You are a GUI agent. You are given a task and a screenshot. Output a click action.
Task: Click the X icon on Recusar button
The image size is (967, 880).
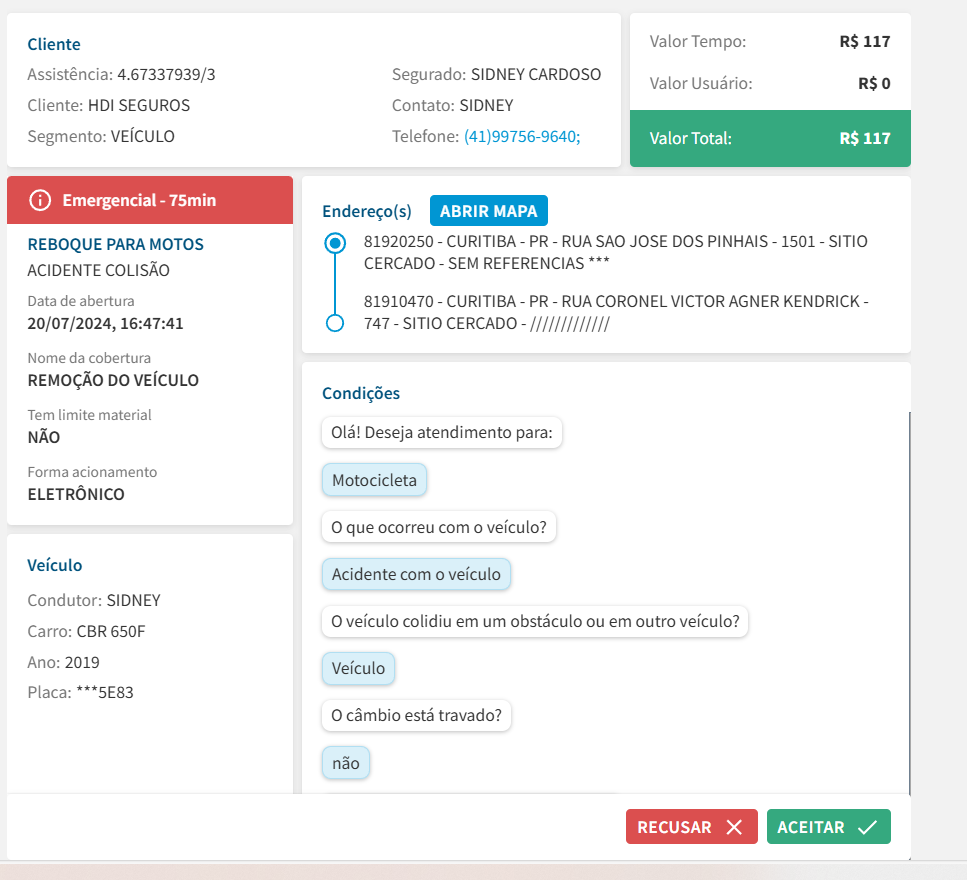(x=734, y=827)
